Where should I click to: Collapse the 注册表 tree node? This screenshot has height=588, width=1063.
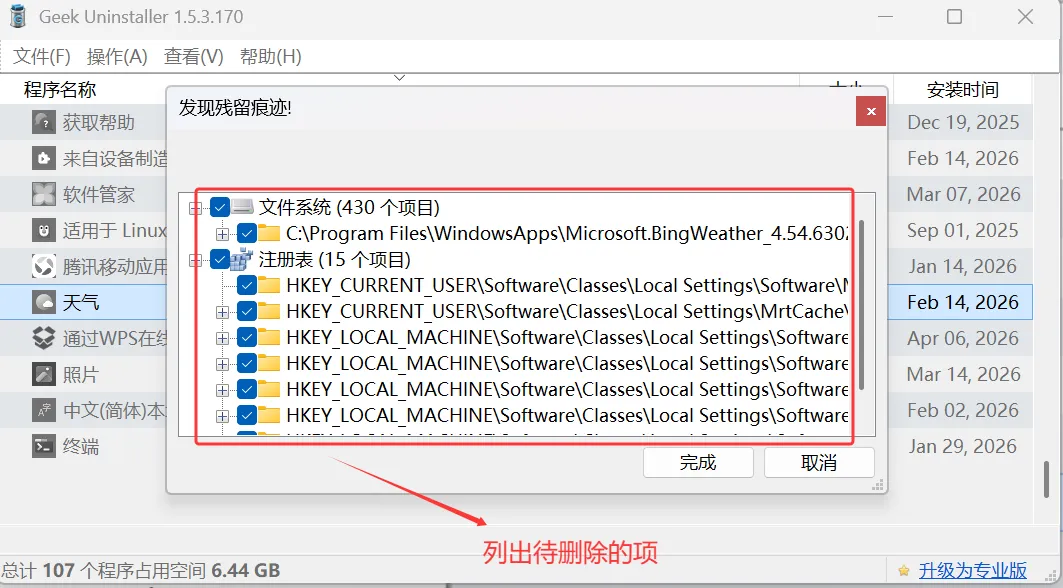click(195, 260)
